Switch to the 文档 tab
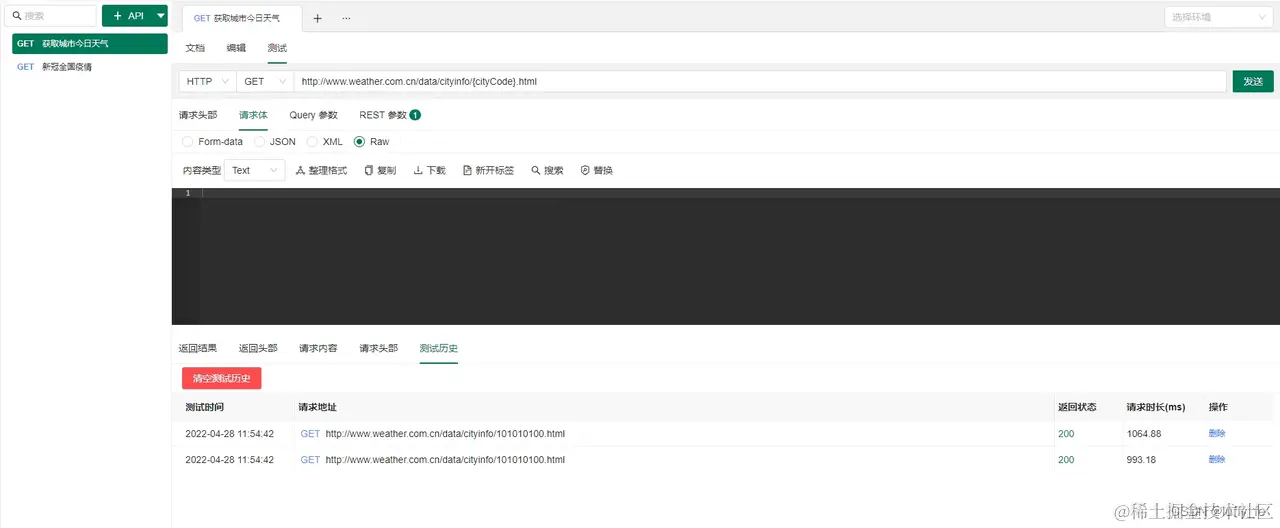This screenshot has height=528, width=1280. 195,48
